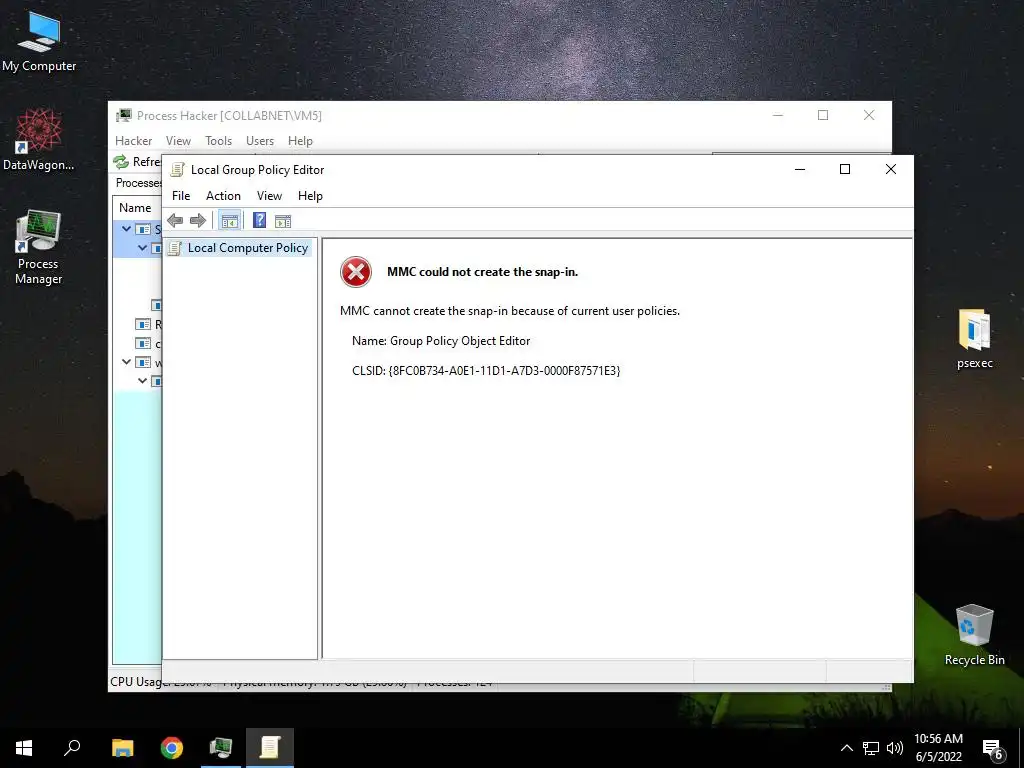This screenshot has width=1024, height=768.
Task: Click the Windows Start button
Action: [24, 748]
